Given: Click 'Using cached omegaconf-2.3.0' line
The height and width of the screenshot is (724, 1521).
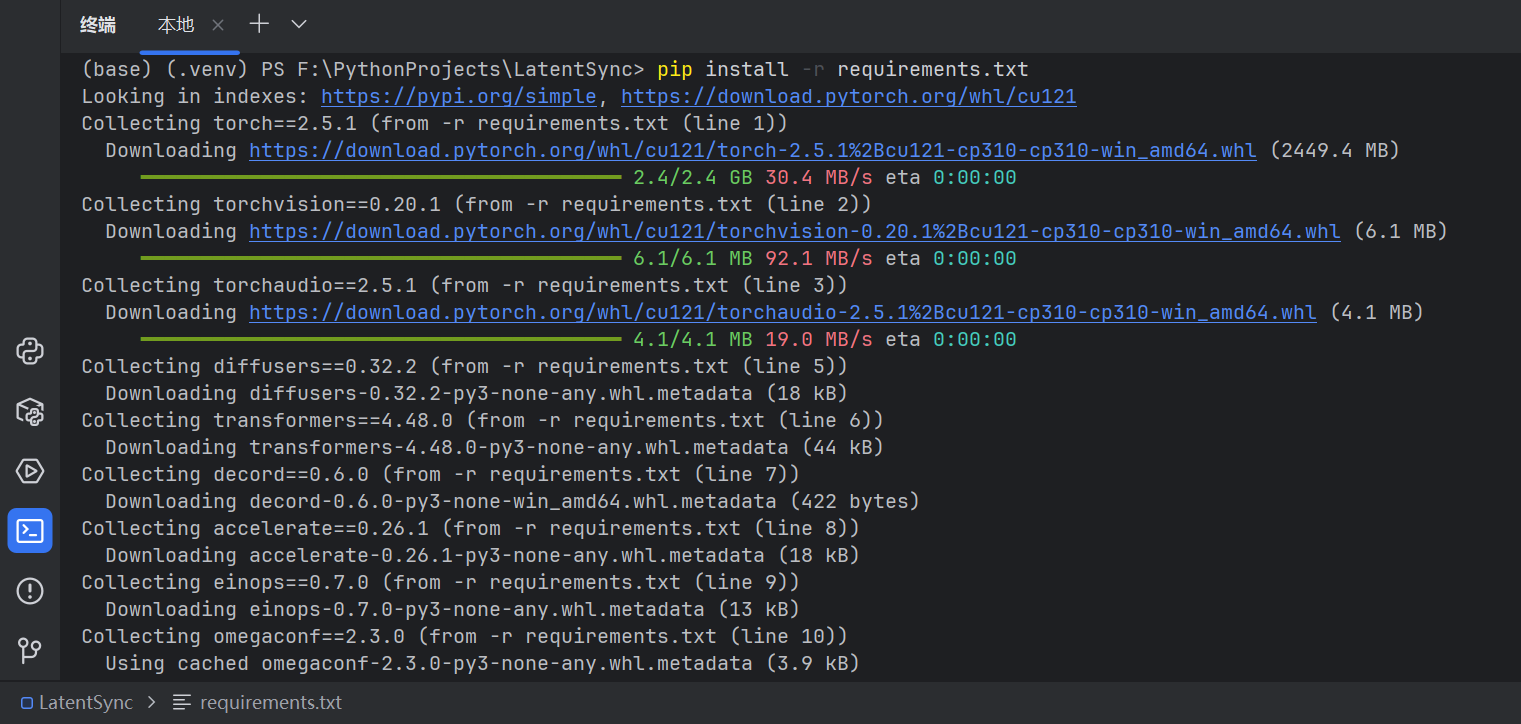Looking at the screenshot, I should (x=483, y=664).
